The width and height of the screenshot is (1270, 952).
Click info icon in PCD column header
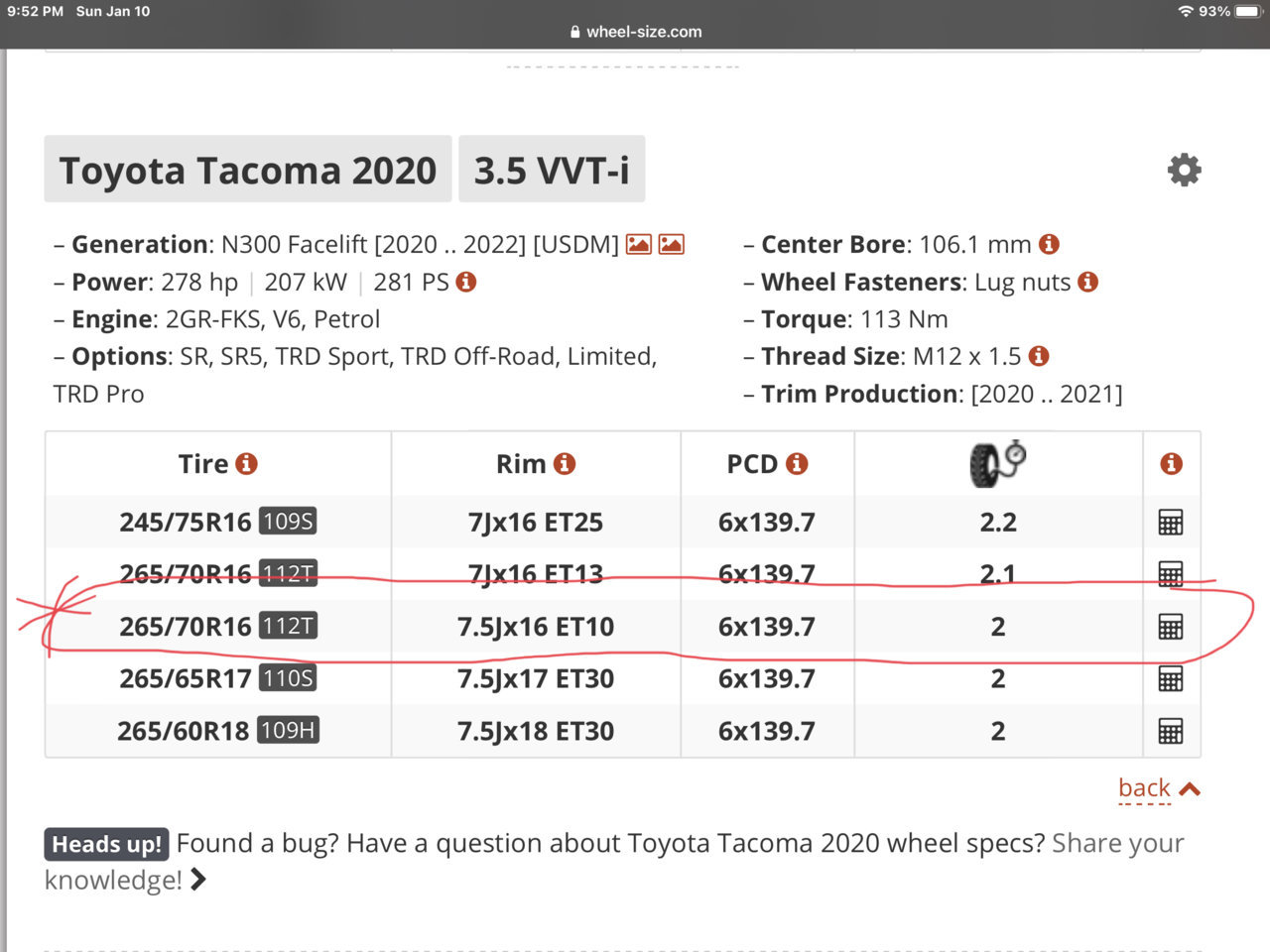tap(797, 464)
